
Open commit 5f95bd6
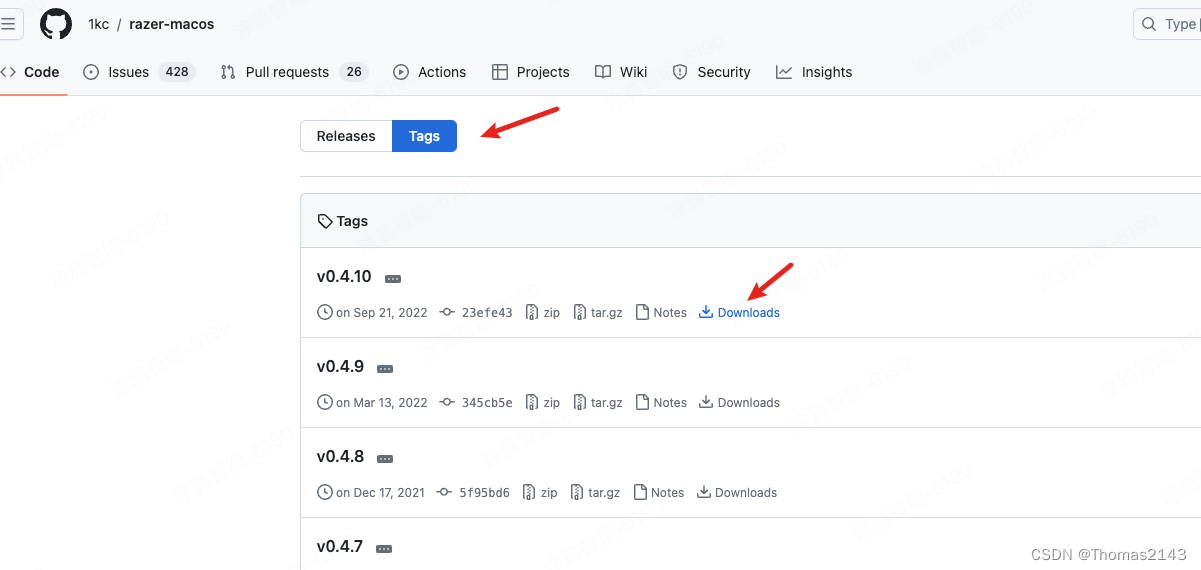473,492
